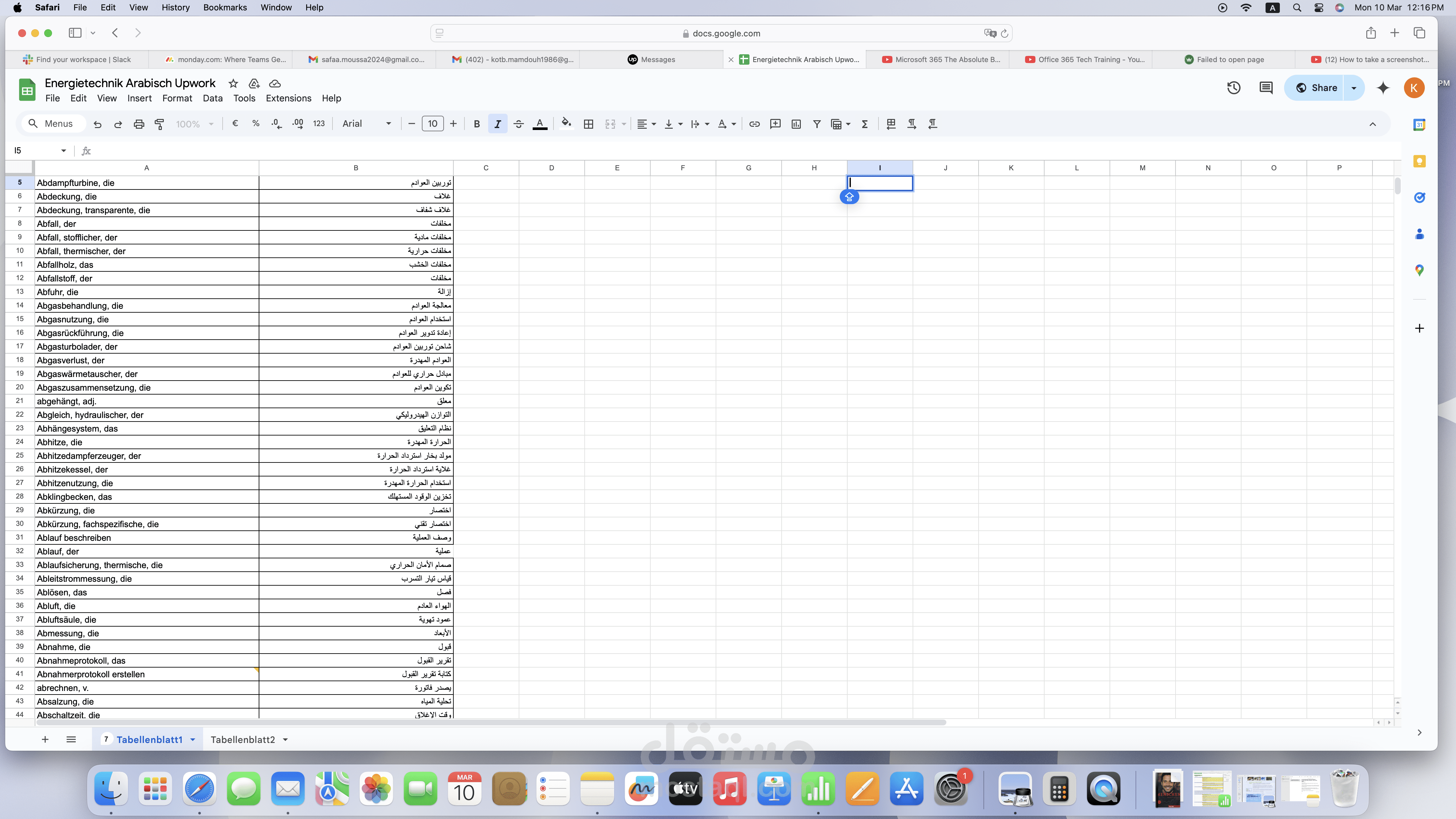Open the Arial font dropdown

(x=366, y=124)
